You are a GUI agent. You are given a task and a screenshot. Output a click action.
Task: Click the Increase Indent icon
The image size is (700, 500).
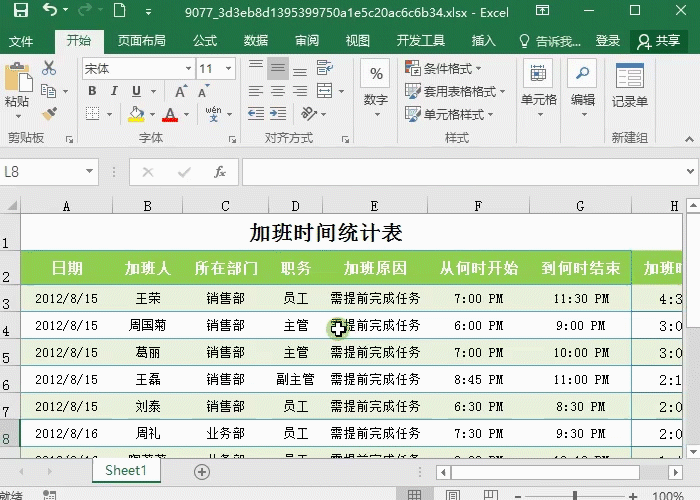(278, 113)
